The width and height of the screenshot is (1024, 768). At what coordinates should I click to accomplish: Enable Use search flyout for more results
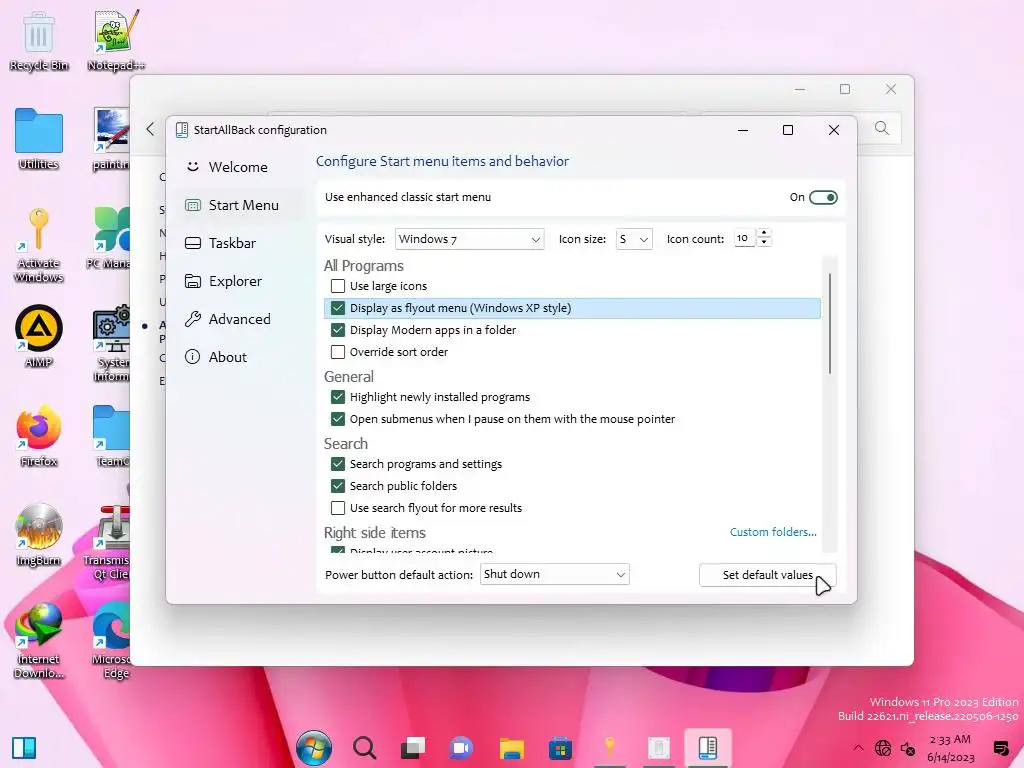pos(338,508)
